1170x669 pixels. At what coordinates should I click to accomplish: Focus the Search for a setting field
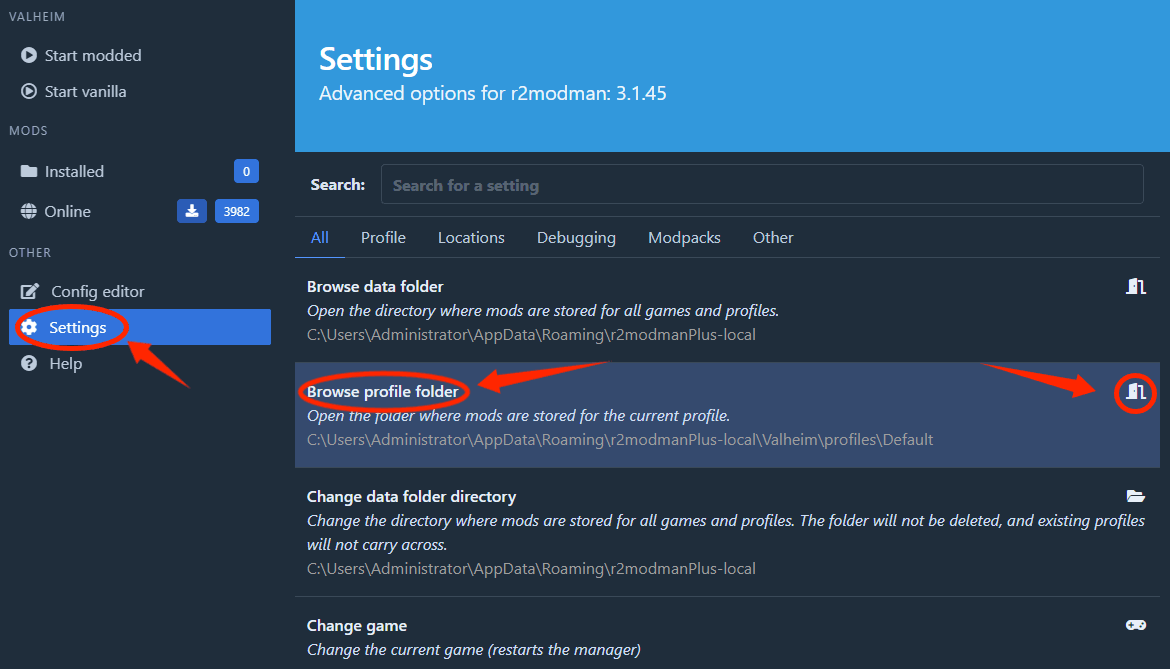pos(762,184)
